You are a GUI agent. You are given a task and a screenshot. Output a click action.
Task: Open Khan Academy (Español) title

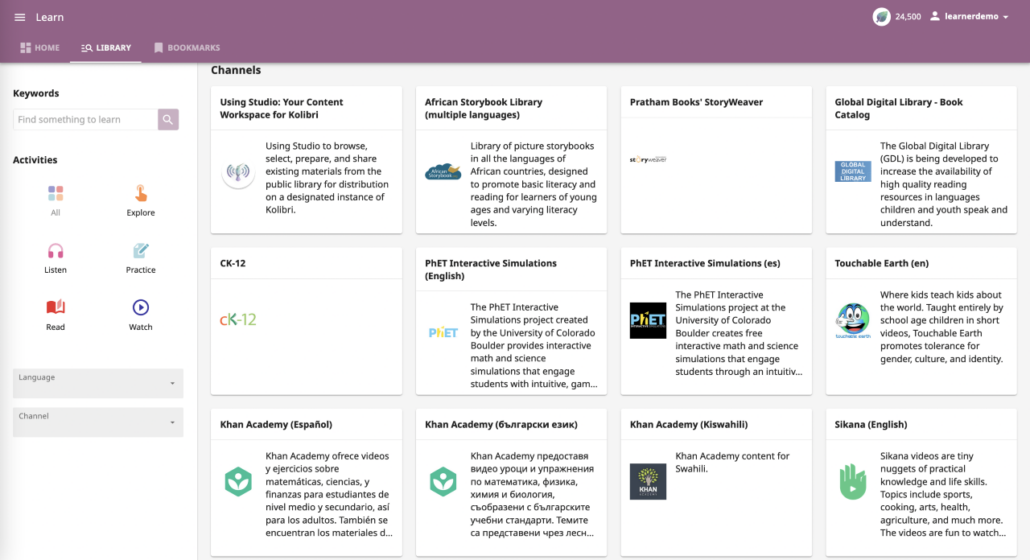pos(276,425)
